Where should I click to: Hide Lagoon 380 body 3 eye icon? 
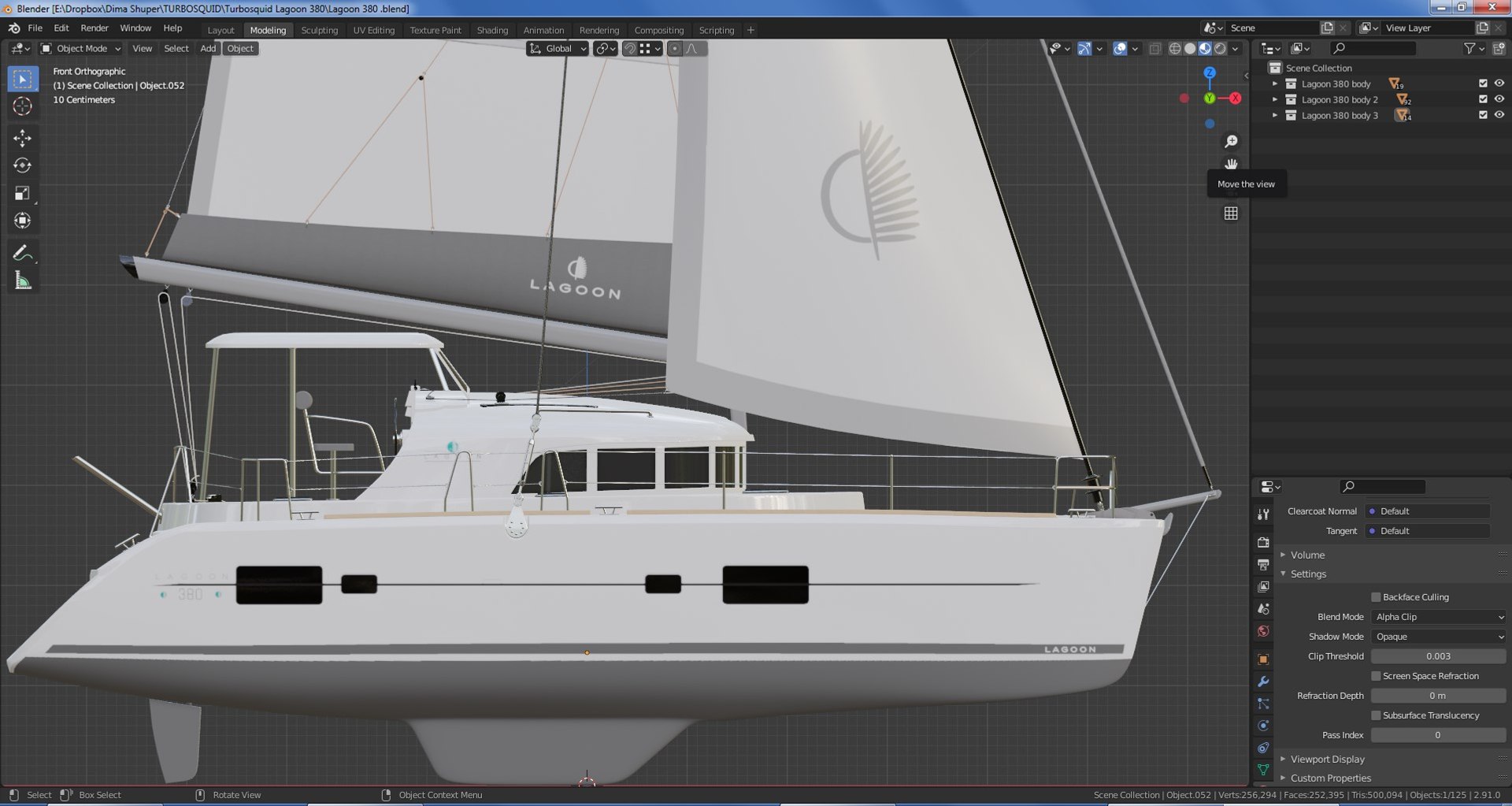point(1499,115)
